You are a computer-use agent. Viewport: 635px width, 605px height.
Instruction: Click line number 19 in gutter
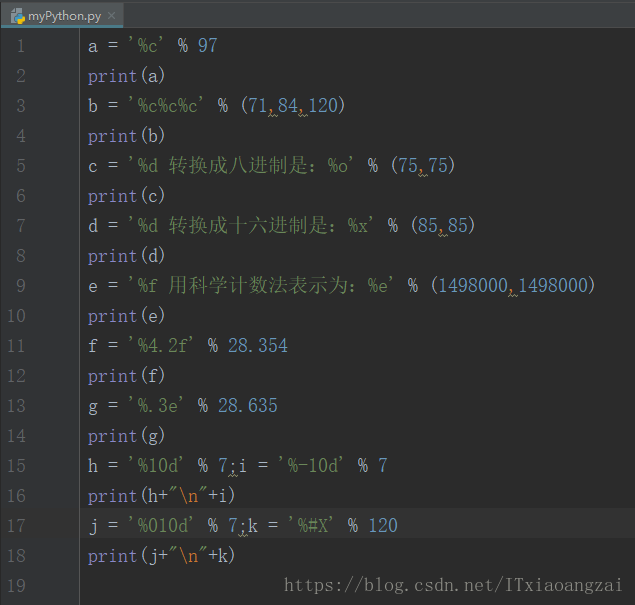point(16,585)
